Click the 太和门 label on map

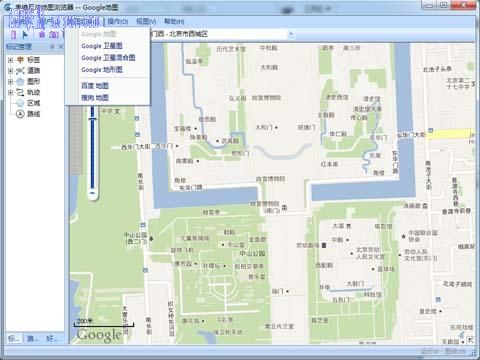(264, 127)
